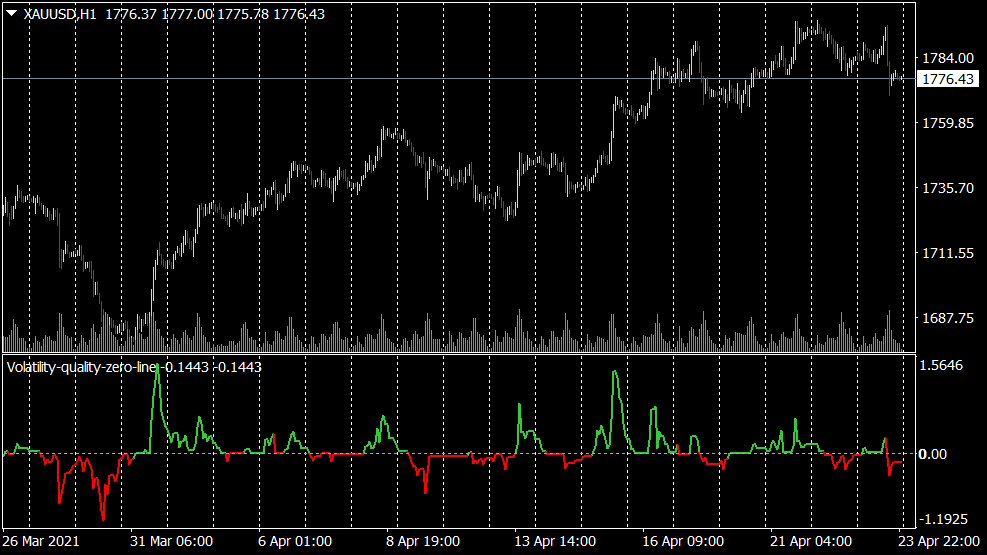The height and width of the screenshot is (555, 987).
Task: Click the deepest red indicator trough
Action: pyautogui.click(x=102, y=518)
